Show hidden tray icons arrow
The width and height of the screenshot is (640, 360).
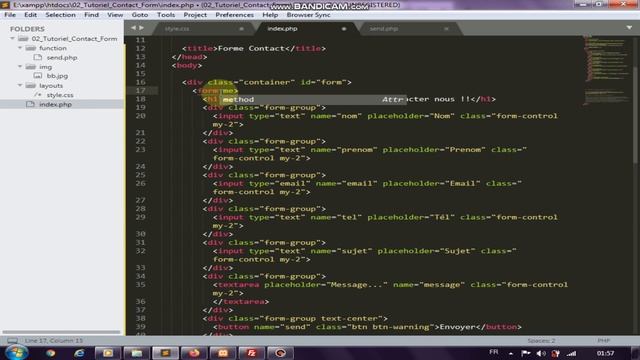[x=511, y=353]
